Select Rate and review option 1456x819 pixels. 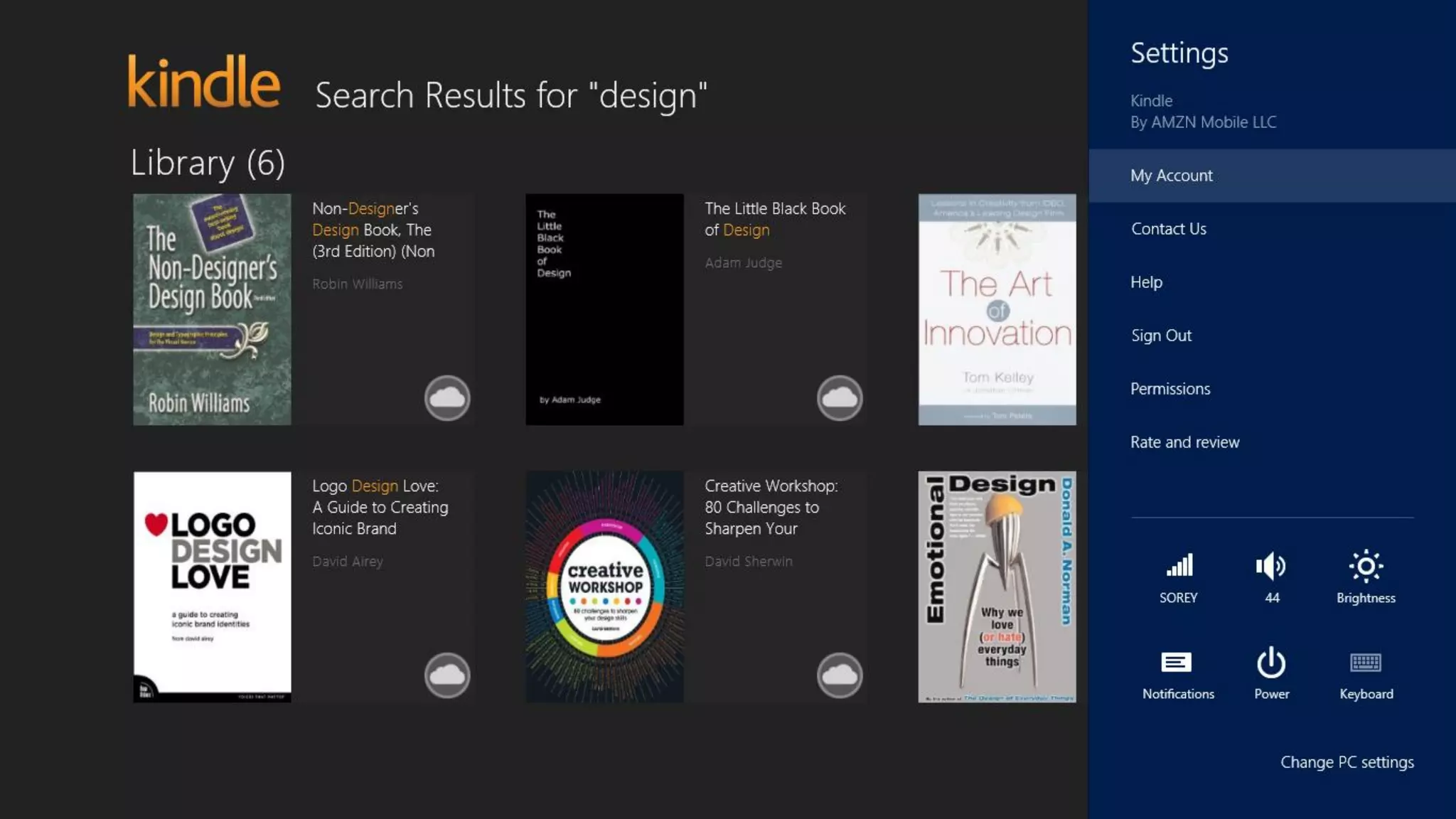(1184, 442)
